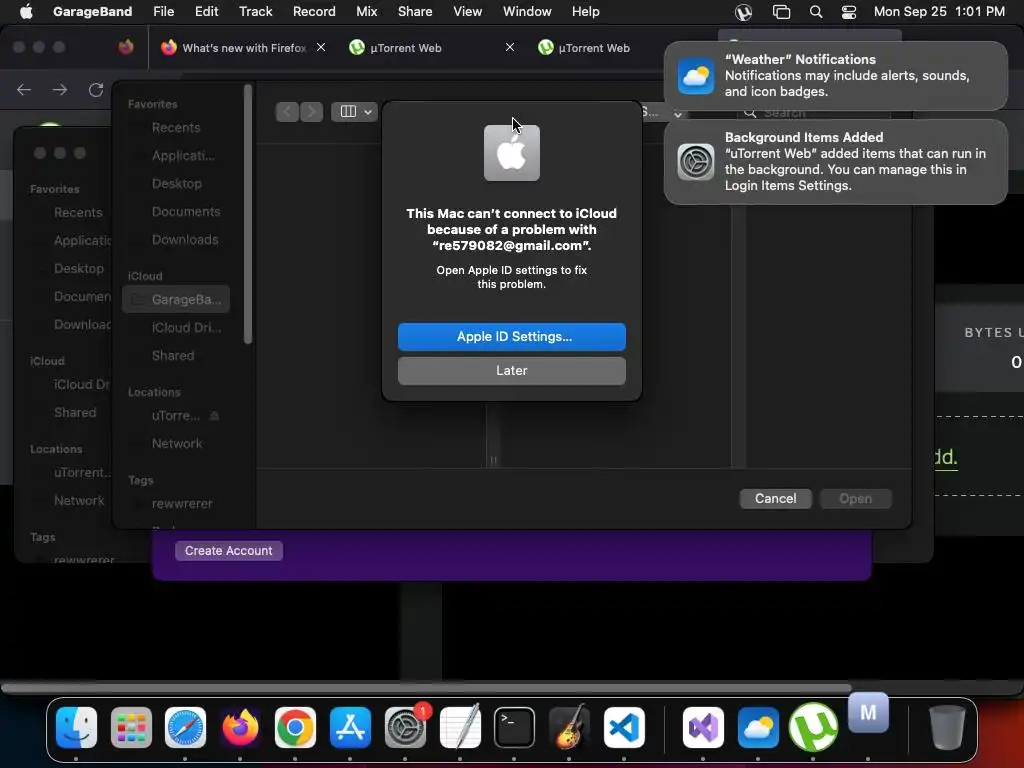The width and height of the screenshot is (1024, 768).
Task: Go forward in the file dialog
Action: tap(312, 112)
